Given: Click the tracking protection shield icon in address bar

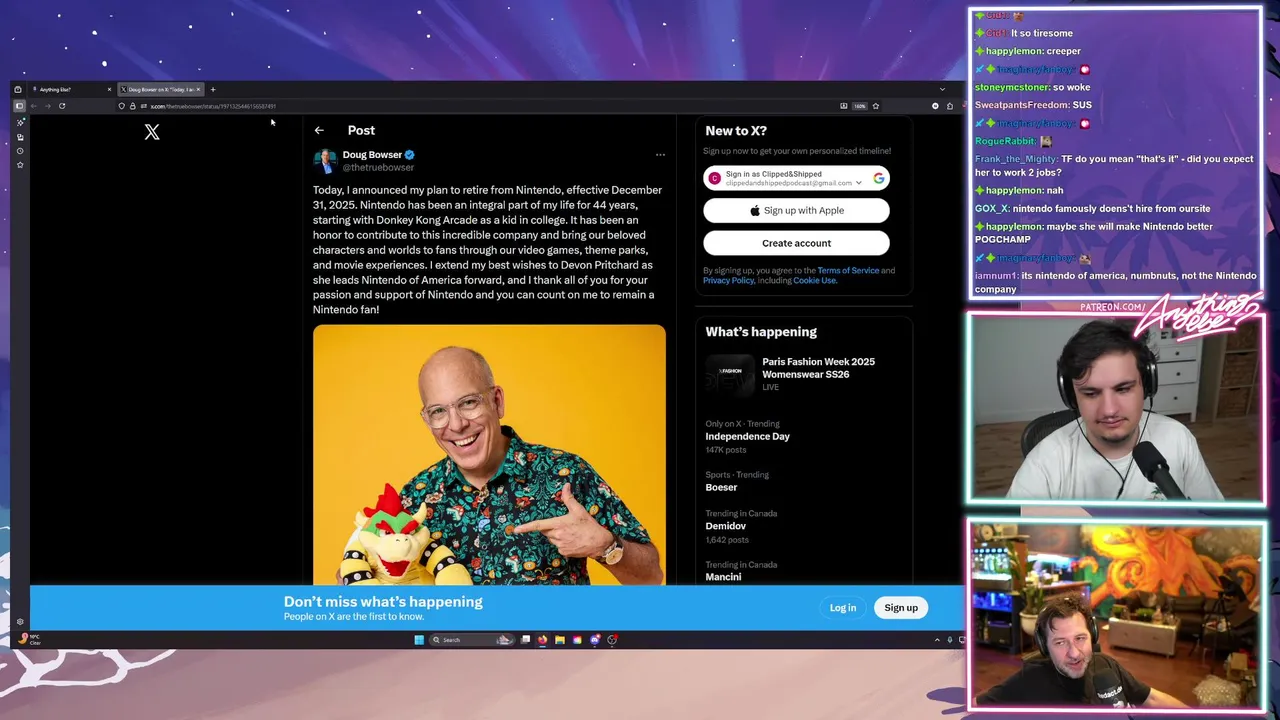Looking at the screenshot, I should (121, 106).
